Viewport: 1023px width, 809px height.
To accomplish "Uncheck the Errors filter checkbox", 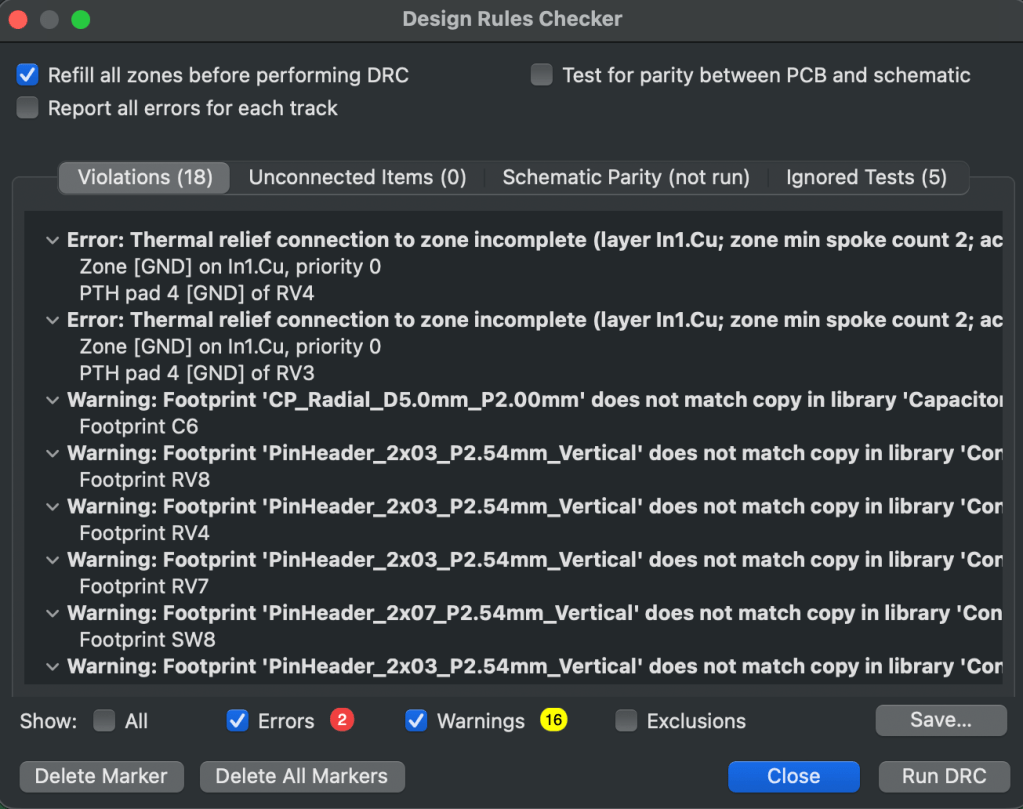I will tap(237, 721).
